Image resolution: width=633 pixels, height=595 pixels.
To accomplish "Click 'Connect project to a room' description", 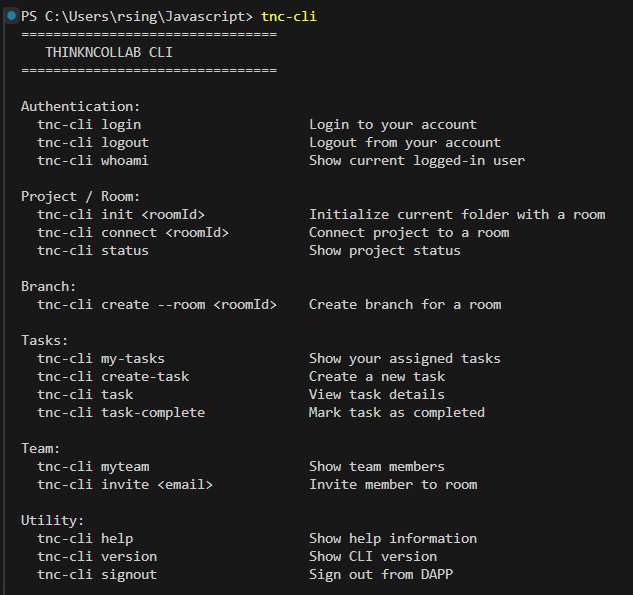I will (409, 233).
